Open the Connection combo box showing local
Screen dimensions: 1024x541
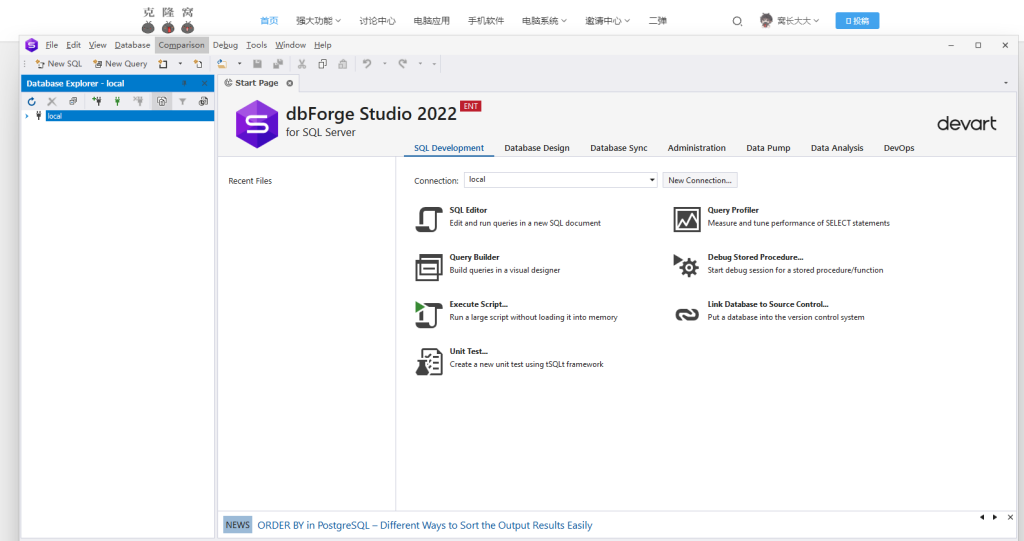pos(560,180)
